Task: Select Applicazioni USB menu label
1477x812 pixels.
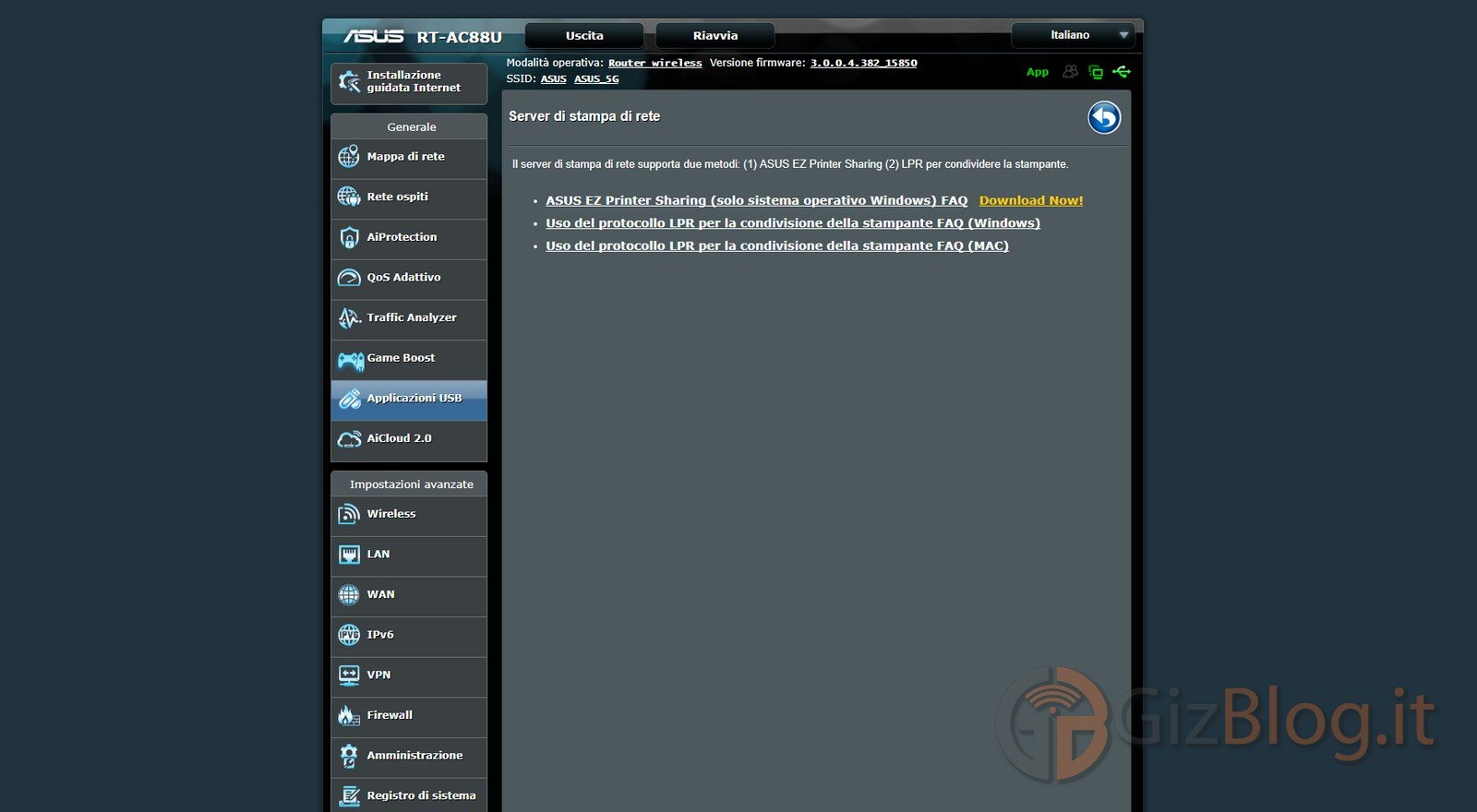Action: [x=414, y=399]
